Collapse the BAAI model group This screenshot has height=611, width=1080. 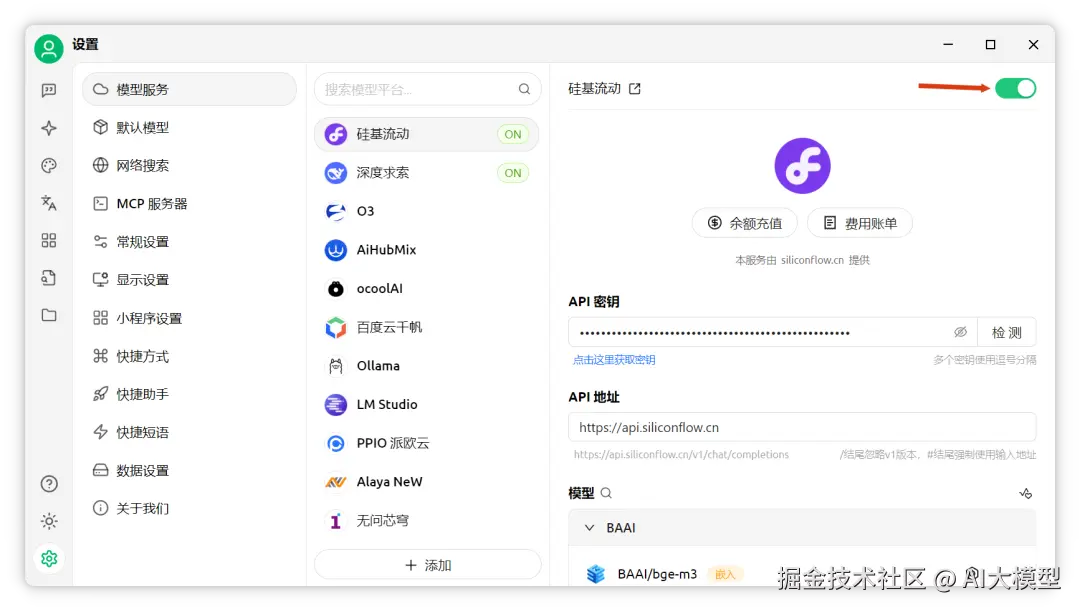(590, 528)
